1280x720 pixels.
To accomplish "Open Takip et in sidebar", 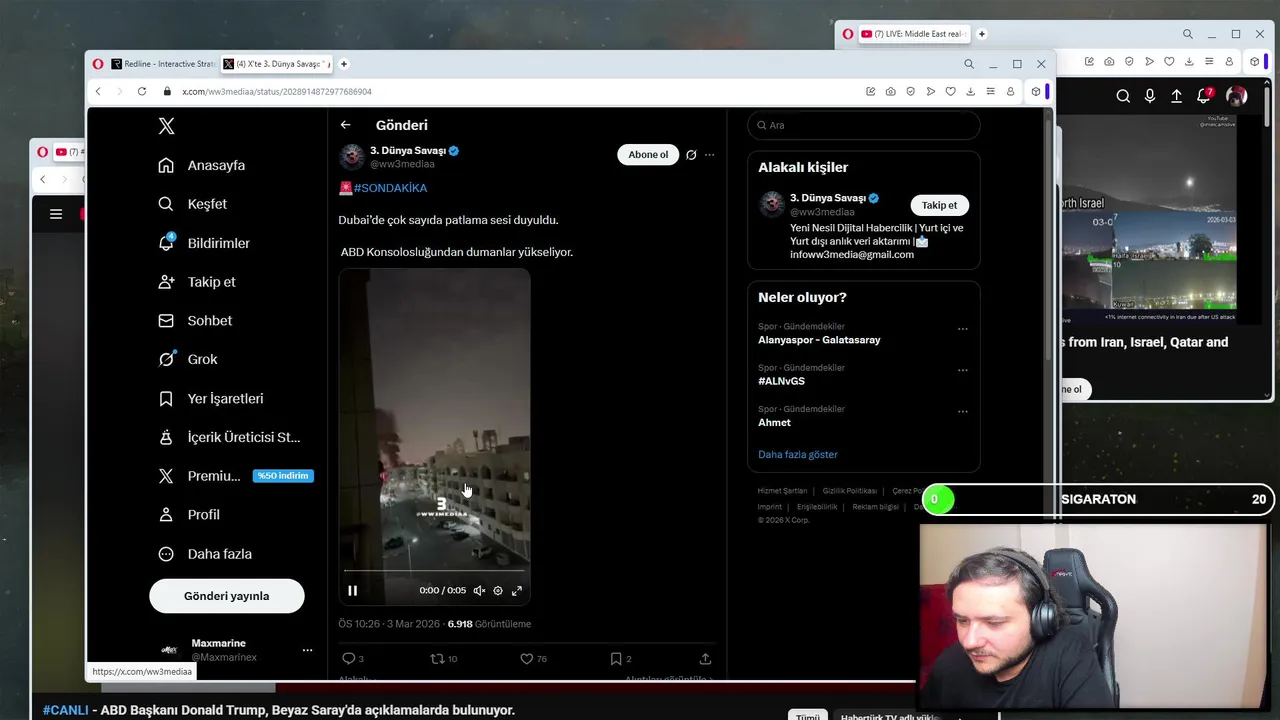I will click(197, 282).
